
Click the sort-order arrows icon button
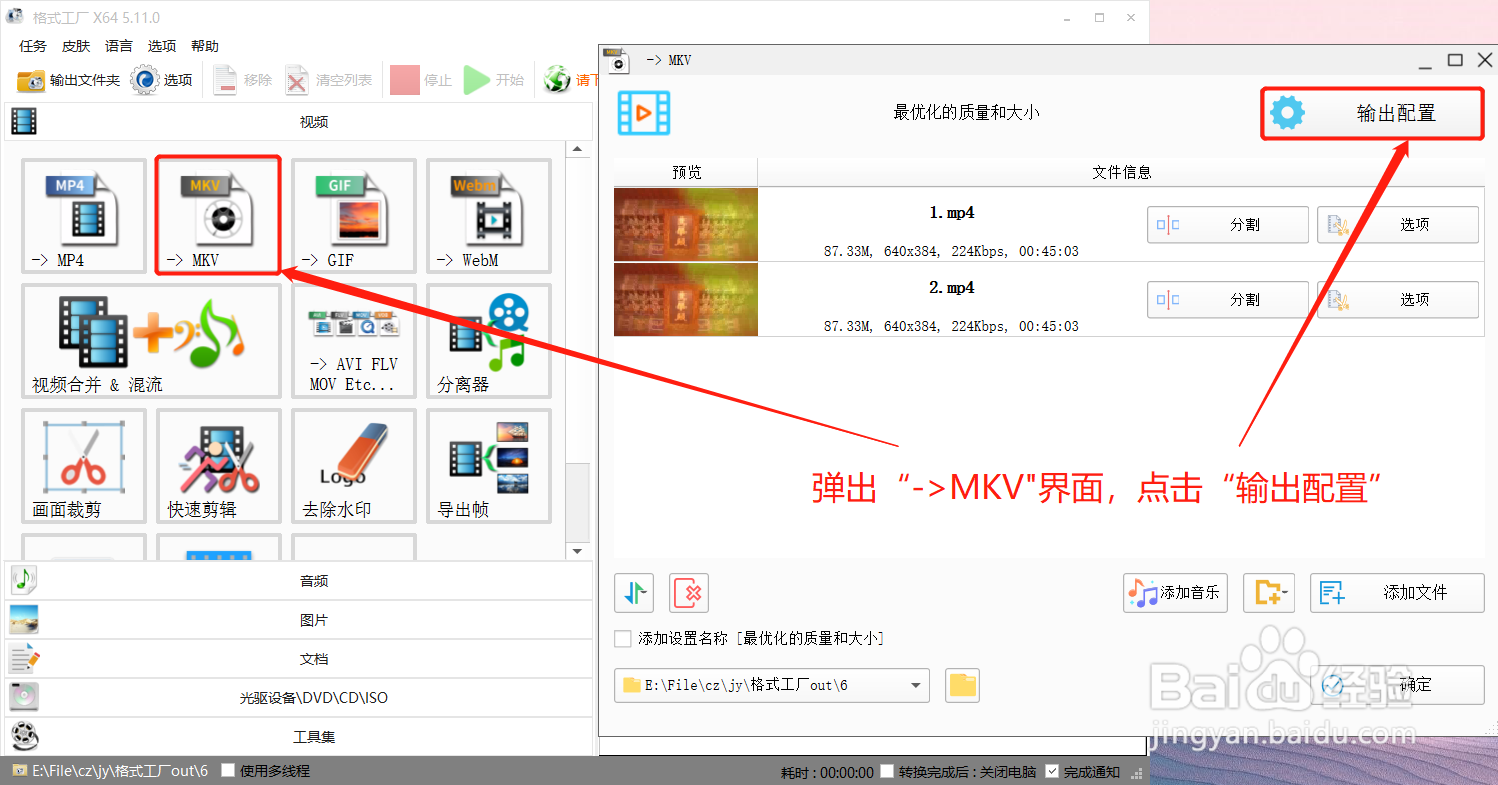coord(634,593)
